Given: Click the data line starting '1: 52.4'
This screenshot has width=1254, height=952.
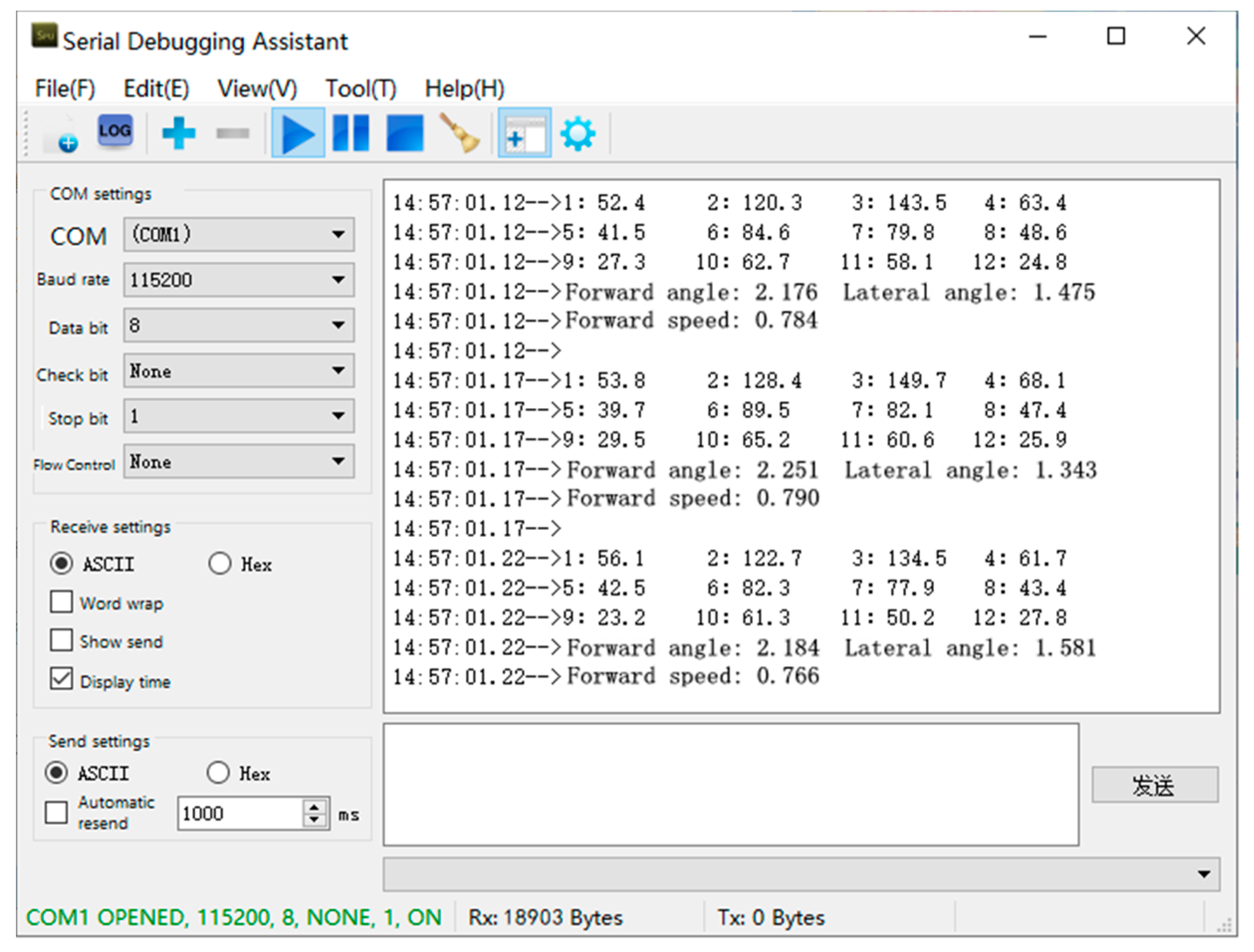Looking at the screenshot, I should click(x=729, y=203).
